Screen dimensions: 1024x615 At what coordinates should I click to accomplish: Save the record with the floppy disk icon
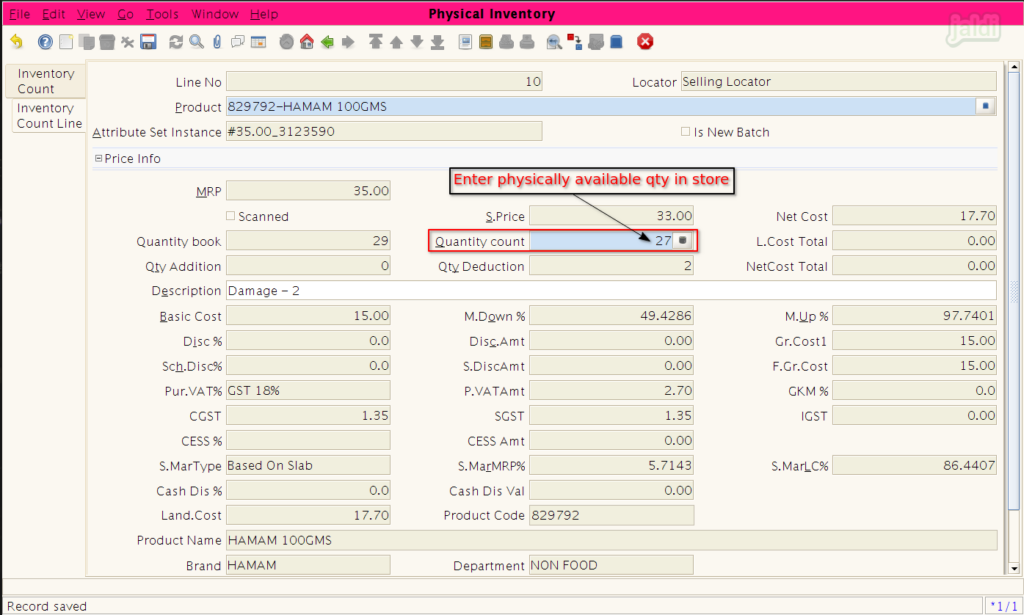(149, 42)
